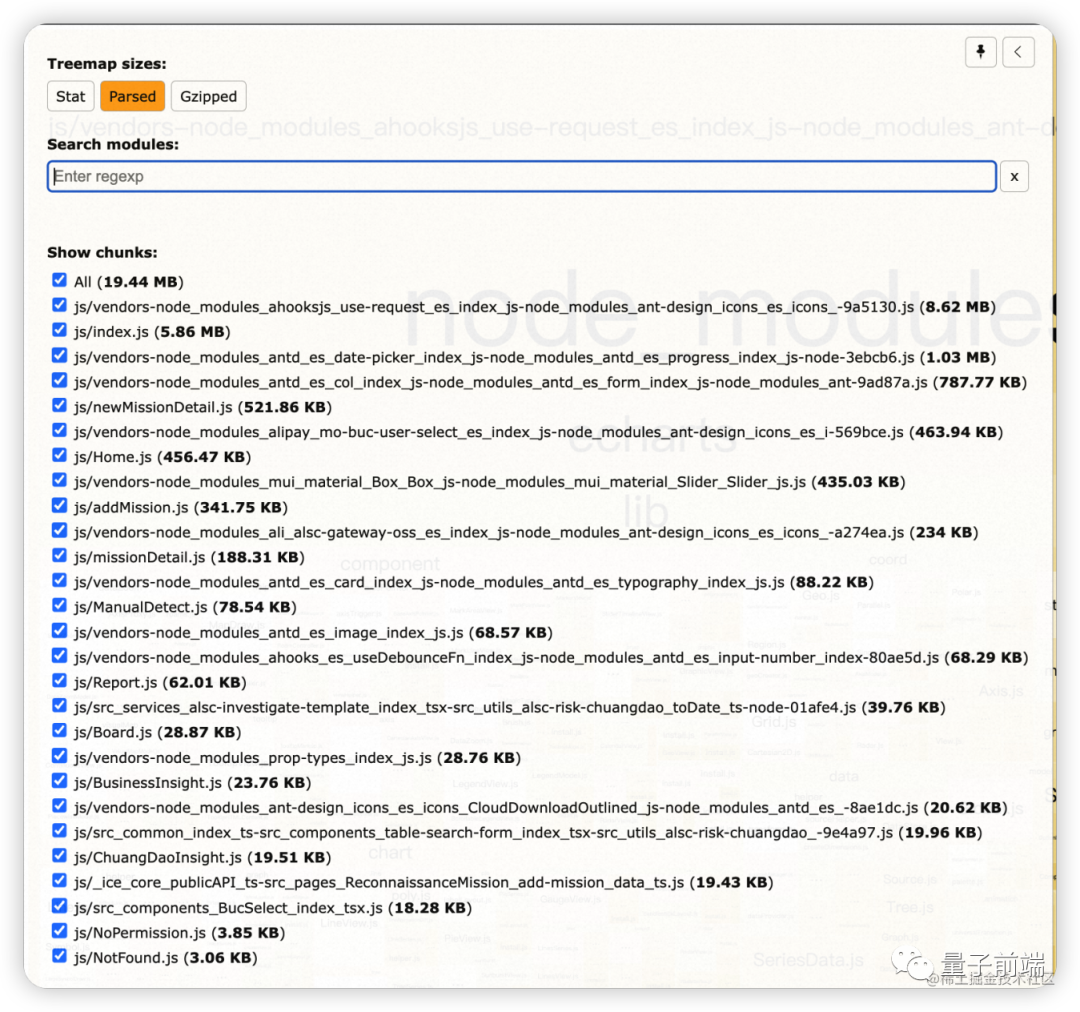This screenshot has width=1080, height=1012.
Task: Uncheck js/newMissionDetail.js chunk
Action: click(60, 405)
